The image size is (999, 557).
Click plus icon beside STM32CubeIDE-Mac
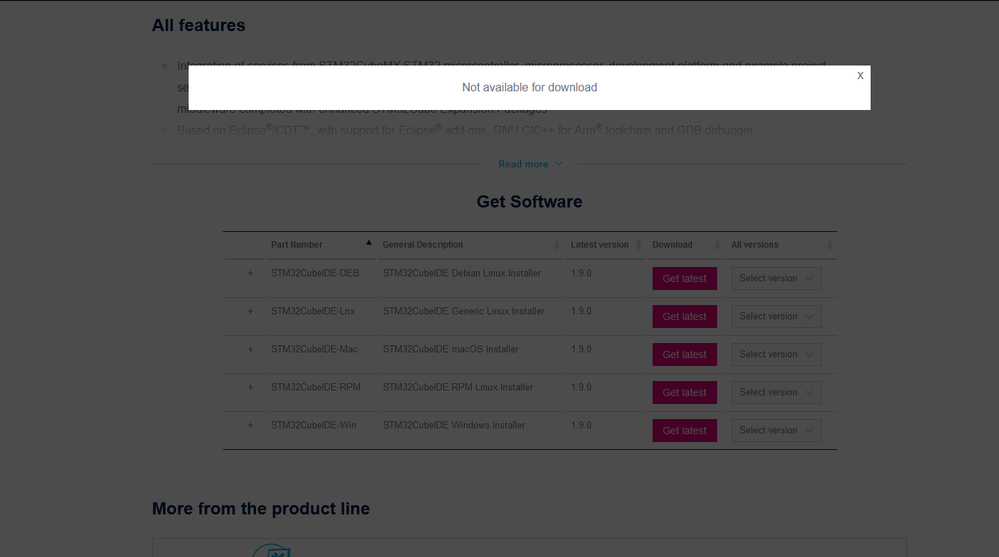point(250,349)
